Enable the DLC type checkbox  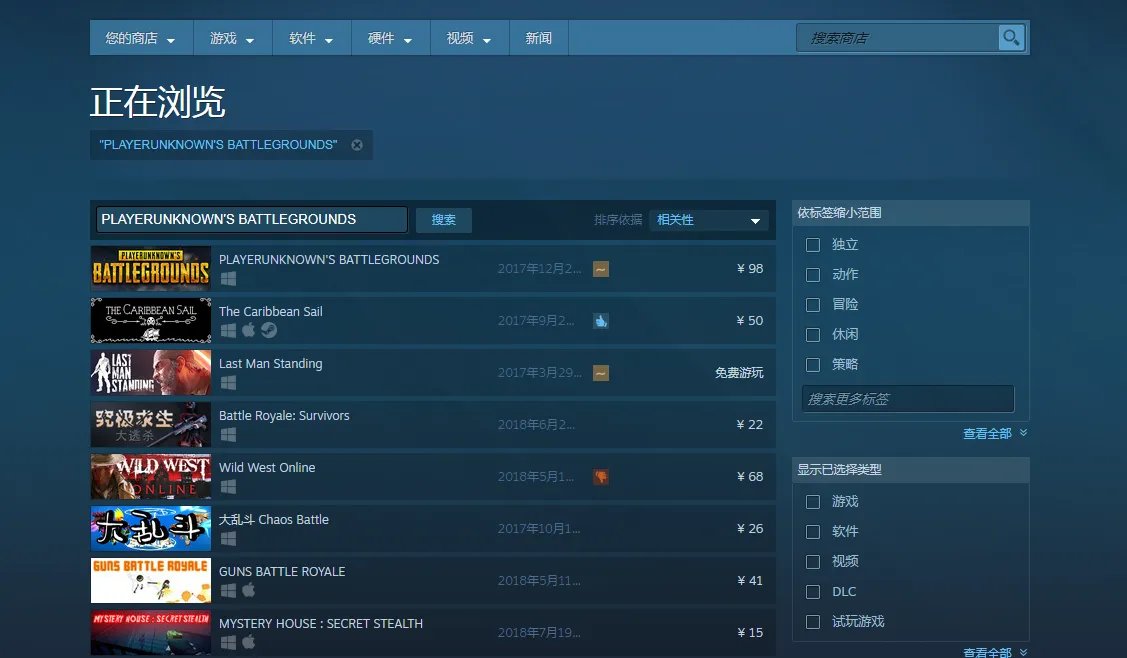(x=813, y=591)
